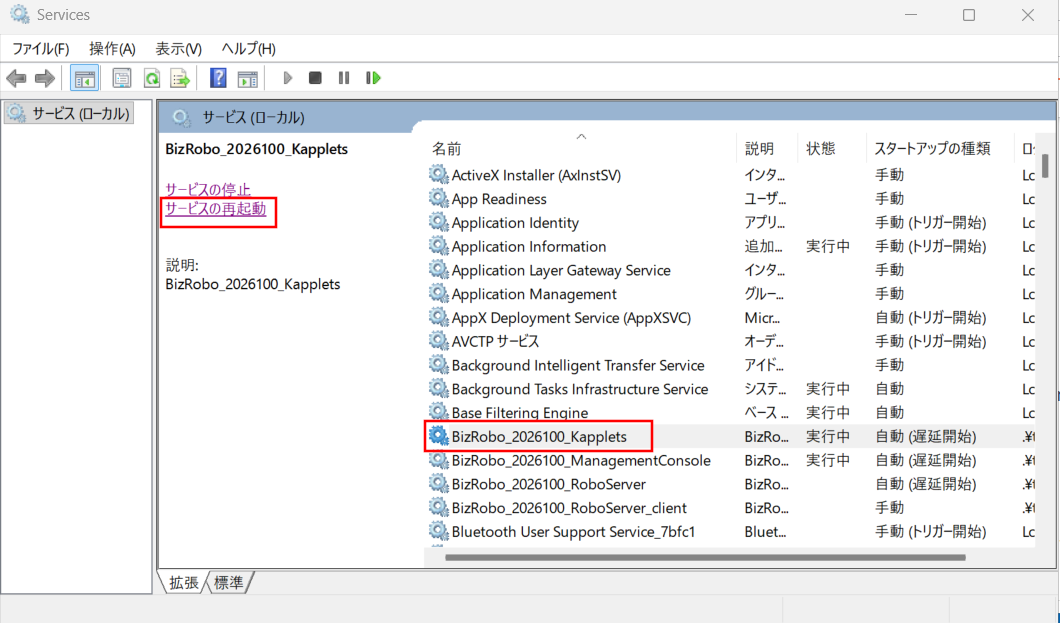The height and width of the screenshot is (623, 1060).
Task: Click gear icon of Application Identity row
Action: pos(439,222)
